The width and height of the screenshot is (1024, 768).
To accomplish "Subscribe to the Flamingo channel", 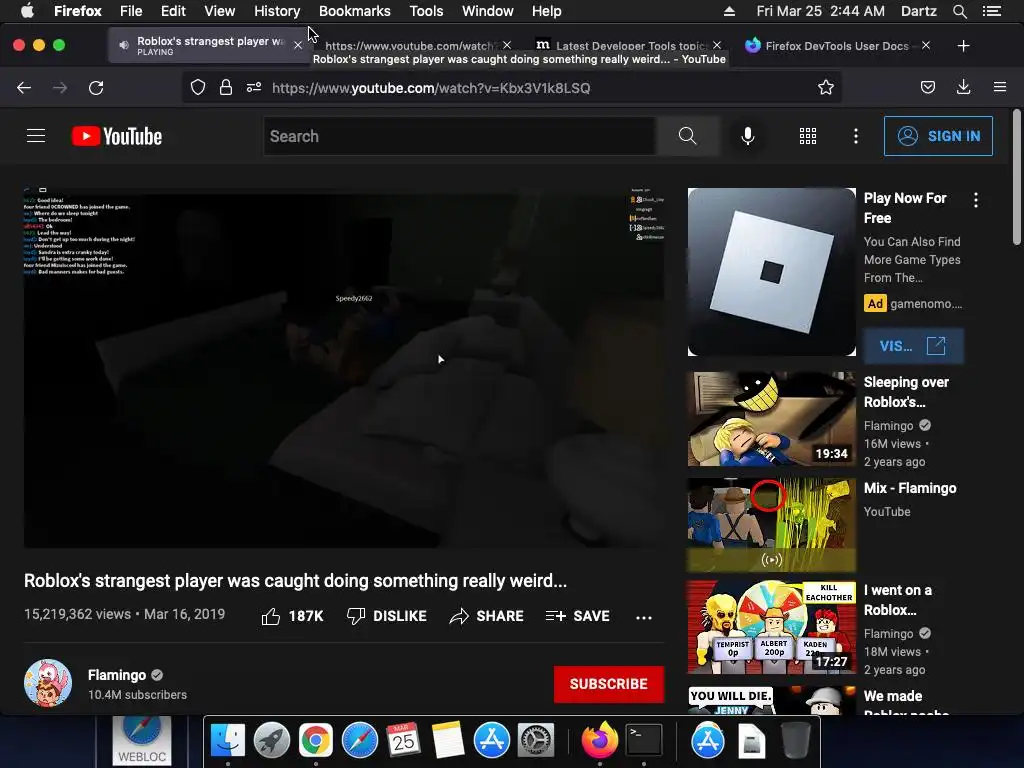I will (x=609, y=684).
